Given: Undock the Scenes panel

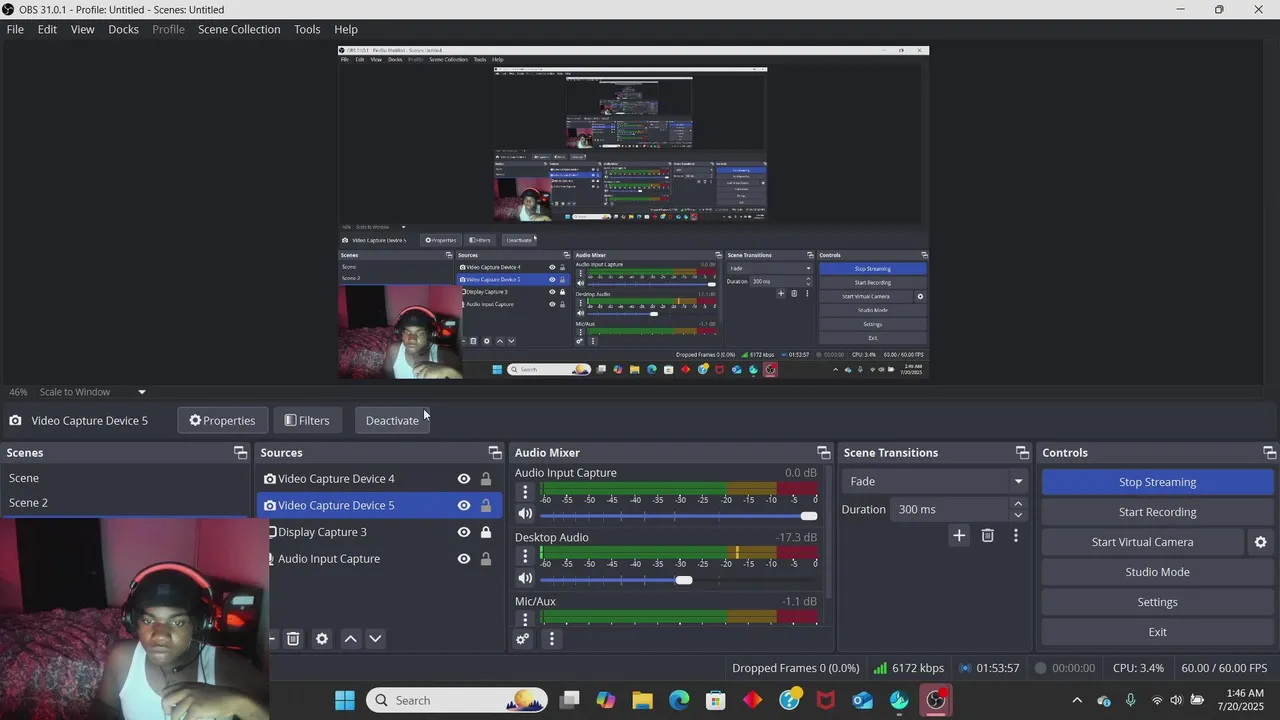Looking at the screenshot, I should point(240,453).
